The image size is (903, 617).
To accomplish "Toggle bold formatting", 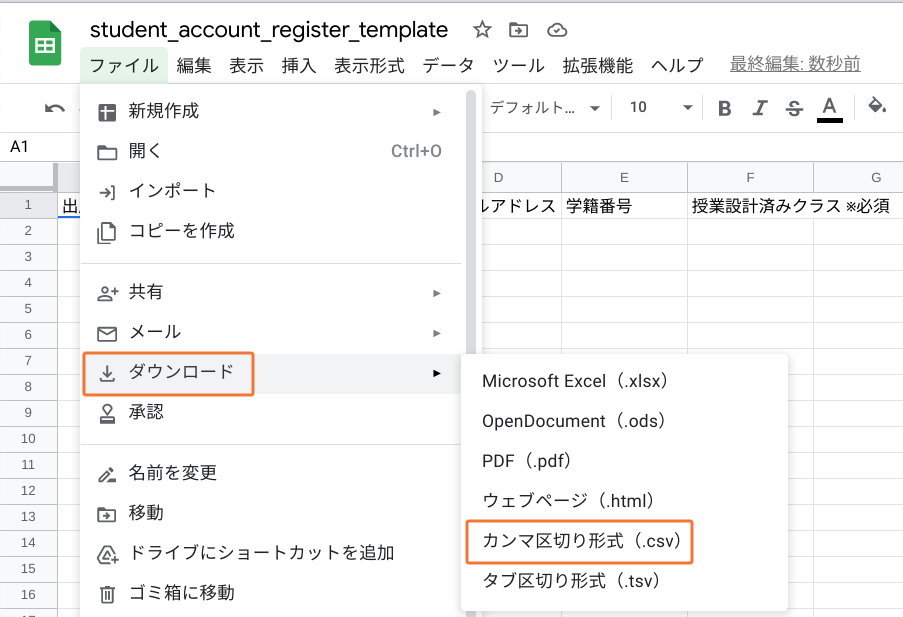I will (725, 108).
